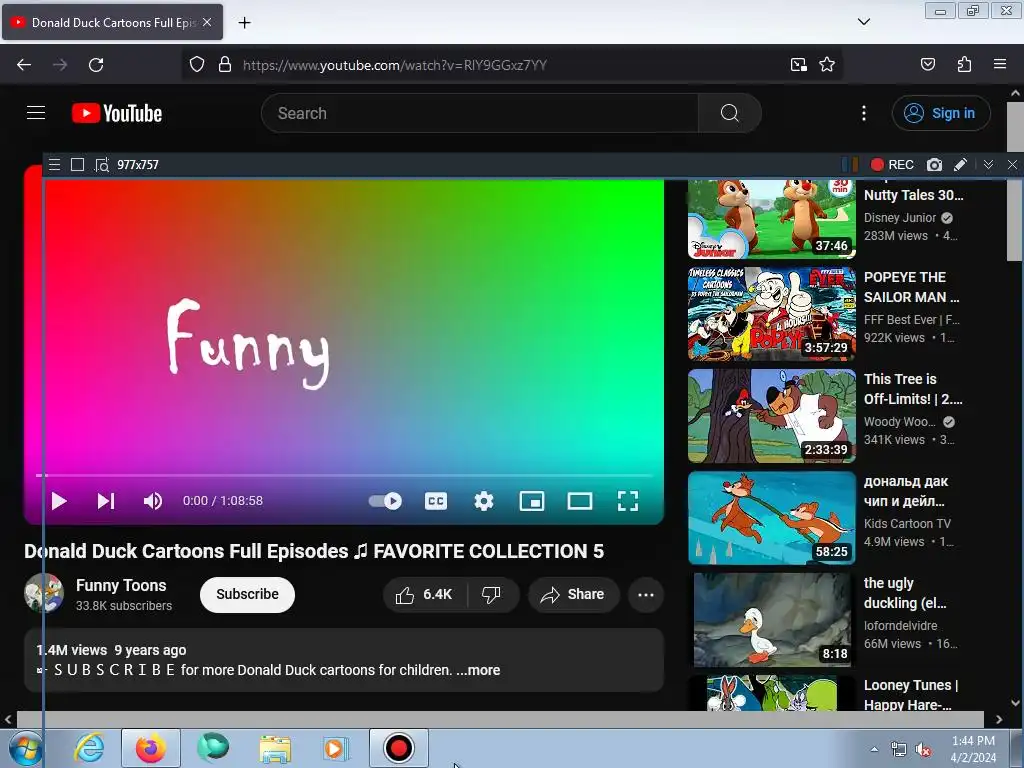
Task: Open the recorder toolbar menu icon
Action: (54, 165)
